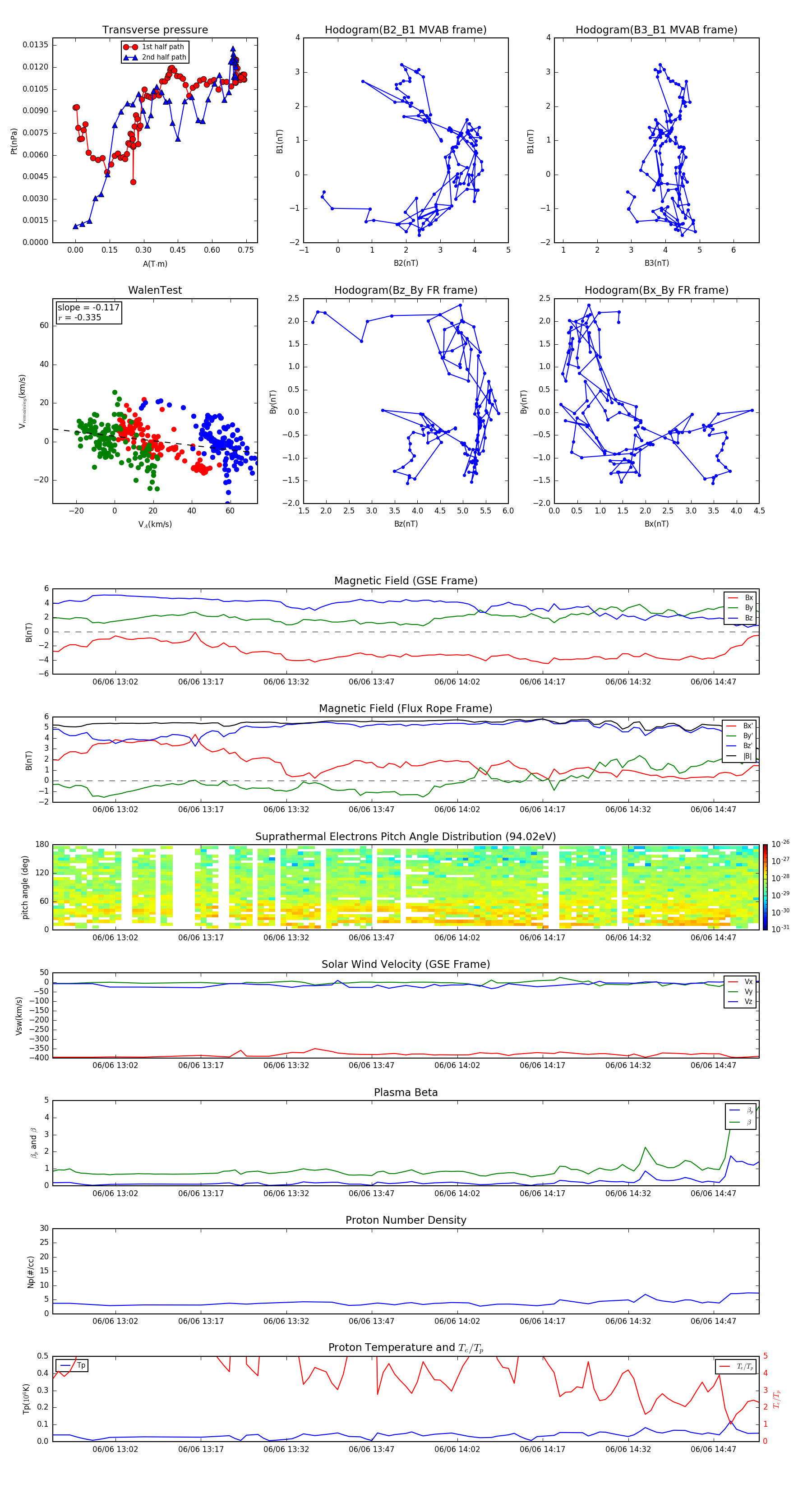This screenshot has width=812, height=1489.
Task: Click the β_p legend entry in Plasma Beta
Action: pyautogui.click(x=742, y=1110)
